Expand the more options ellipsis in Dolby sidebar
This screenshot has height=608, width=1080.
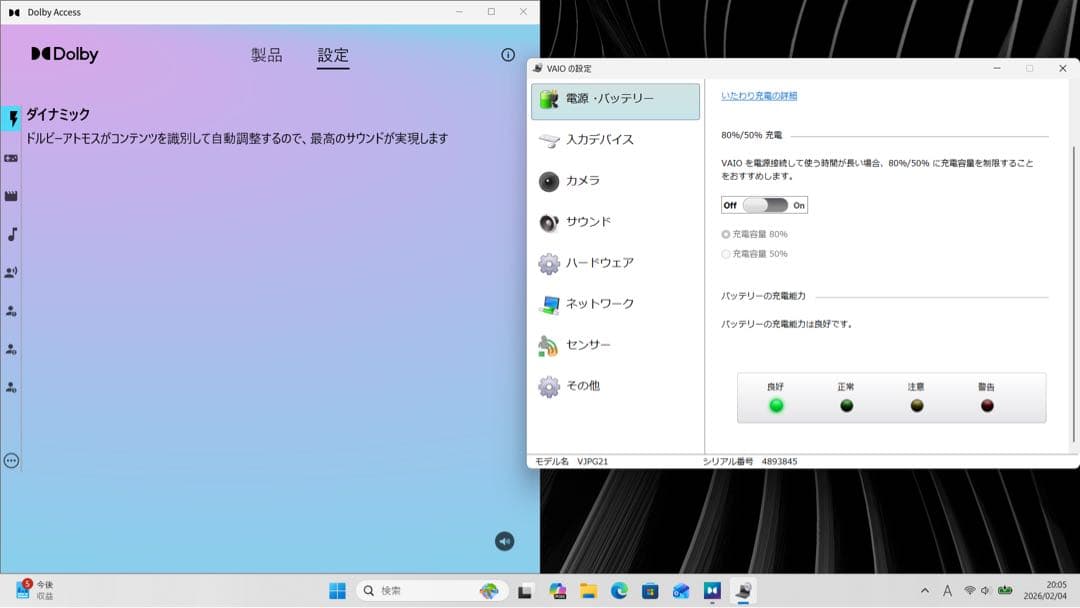[x=12, y=460]
